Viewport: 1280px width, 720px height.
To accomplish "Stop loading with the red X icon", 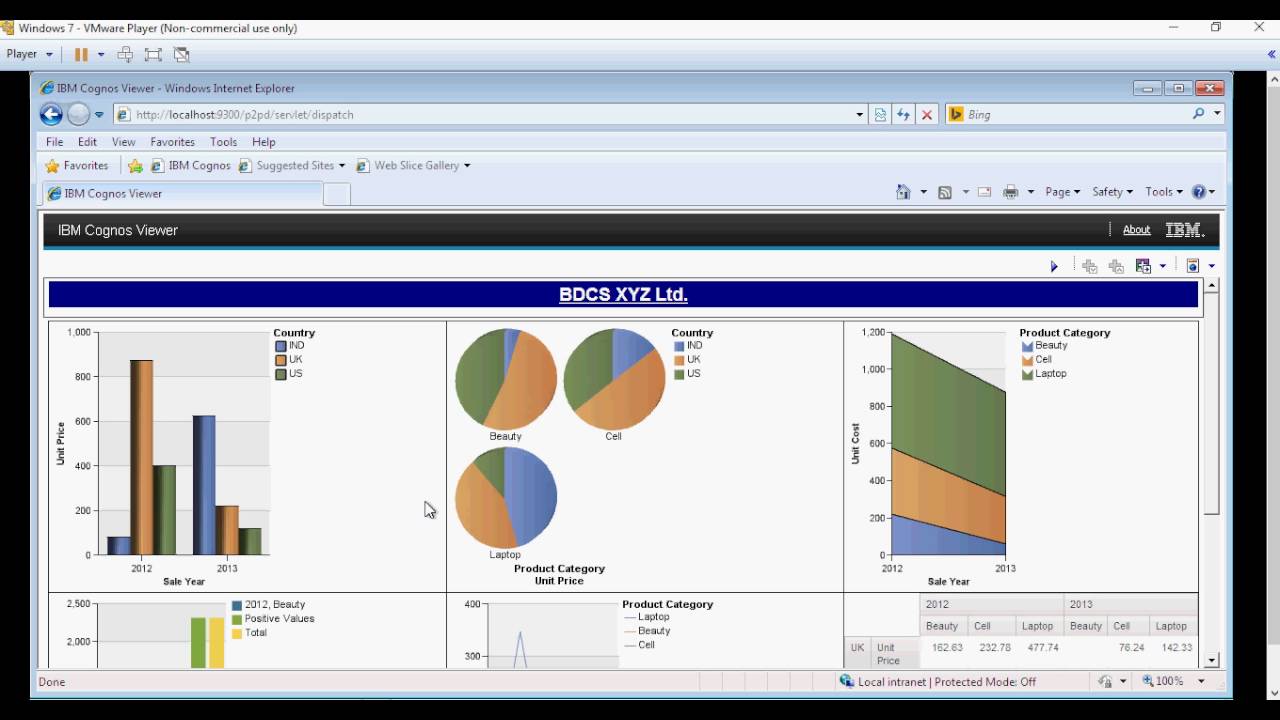I will (x=927, y=114).
